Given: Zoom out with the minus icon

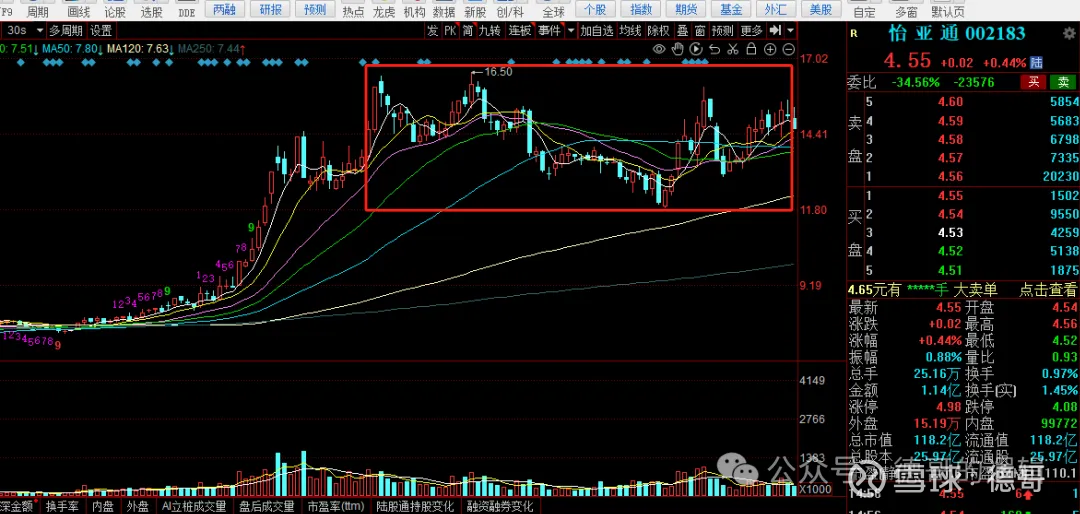Looking at the screenshot, I should click(x=789, y=49).
